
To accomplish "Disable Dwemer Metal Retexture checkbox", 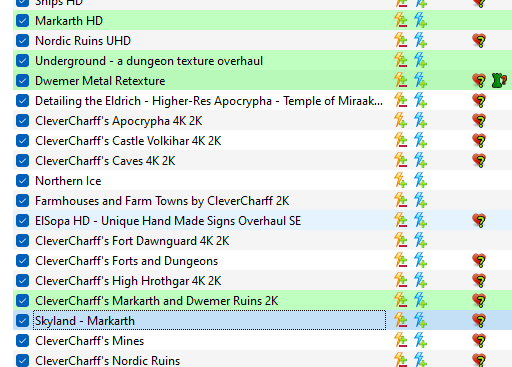I will pos(22,81).
